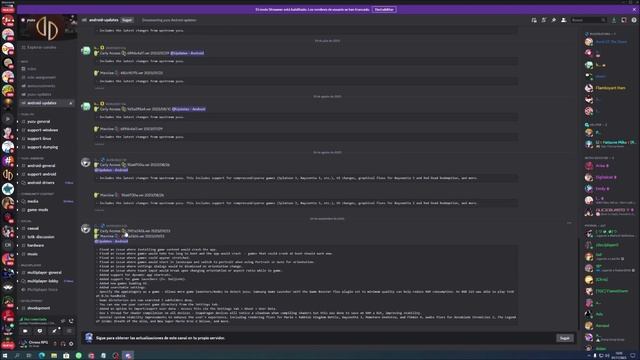Click the Hatsune Miku member entry
640x360 pixels.
tap(610, 143)
